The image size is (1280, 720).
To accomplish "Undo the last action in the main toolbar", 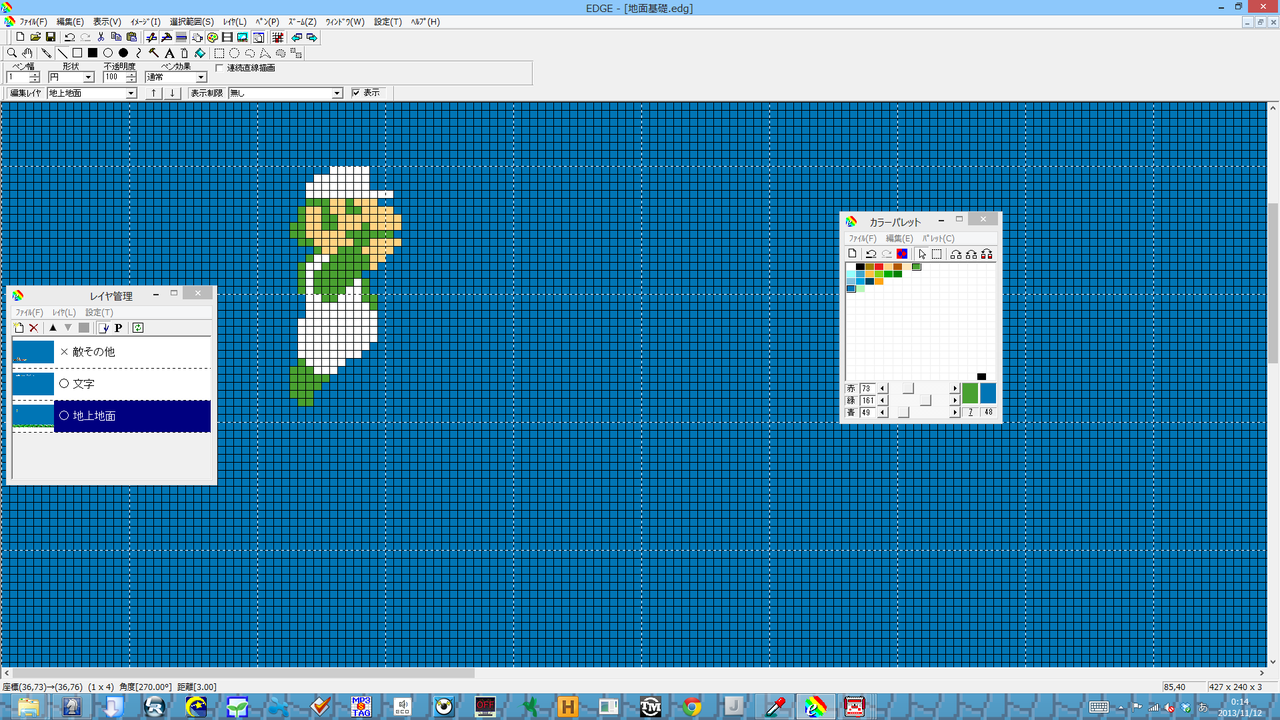I will coord(70,37).
